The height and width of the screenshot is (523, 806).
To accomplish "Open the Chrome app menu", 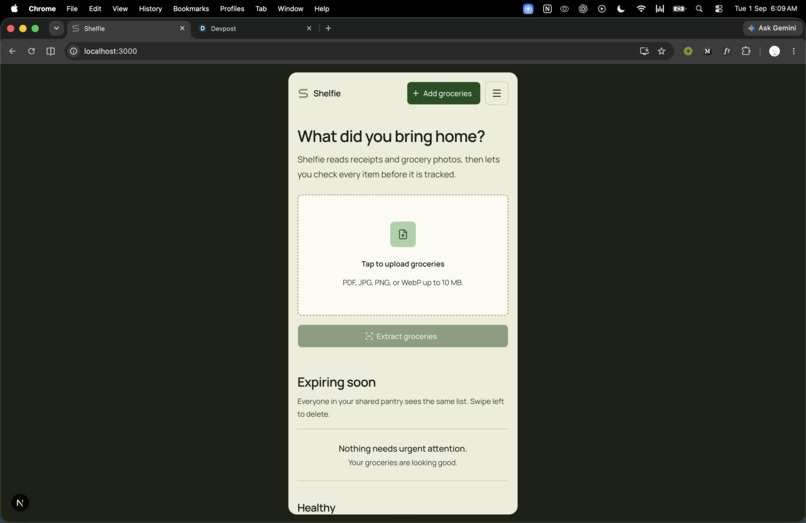I will click(42, 8).
